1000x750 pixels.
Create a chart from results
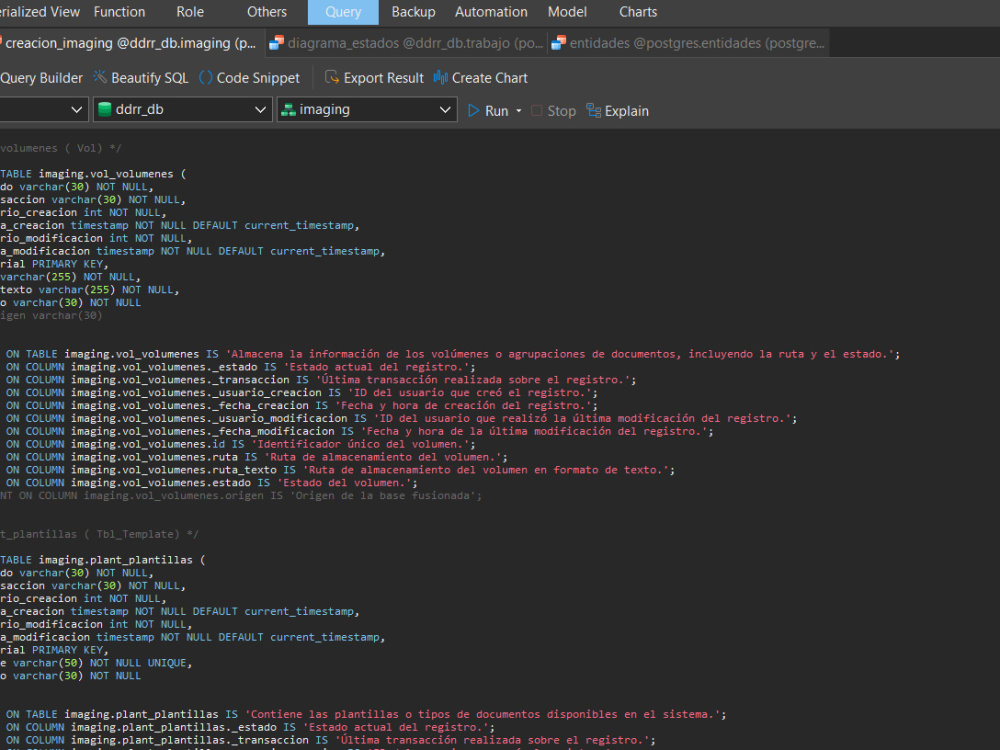point(481,78)
